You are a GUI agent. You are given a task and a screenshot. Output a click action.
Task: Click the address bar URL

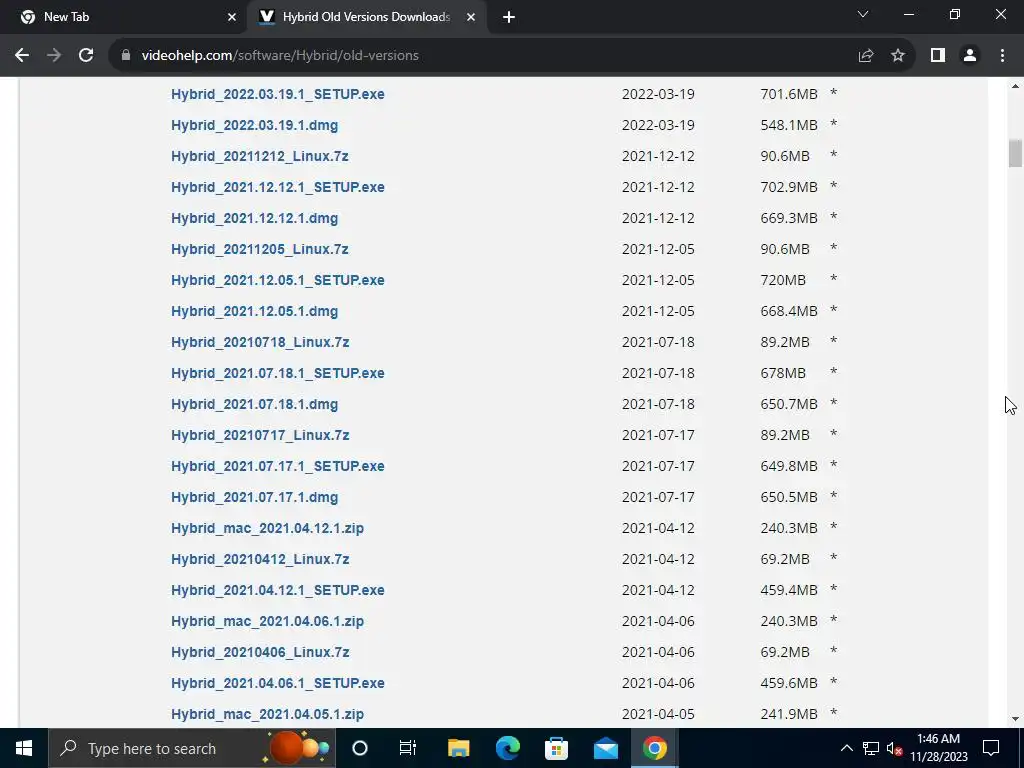[x=280, y=56]
